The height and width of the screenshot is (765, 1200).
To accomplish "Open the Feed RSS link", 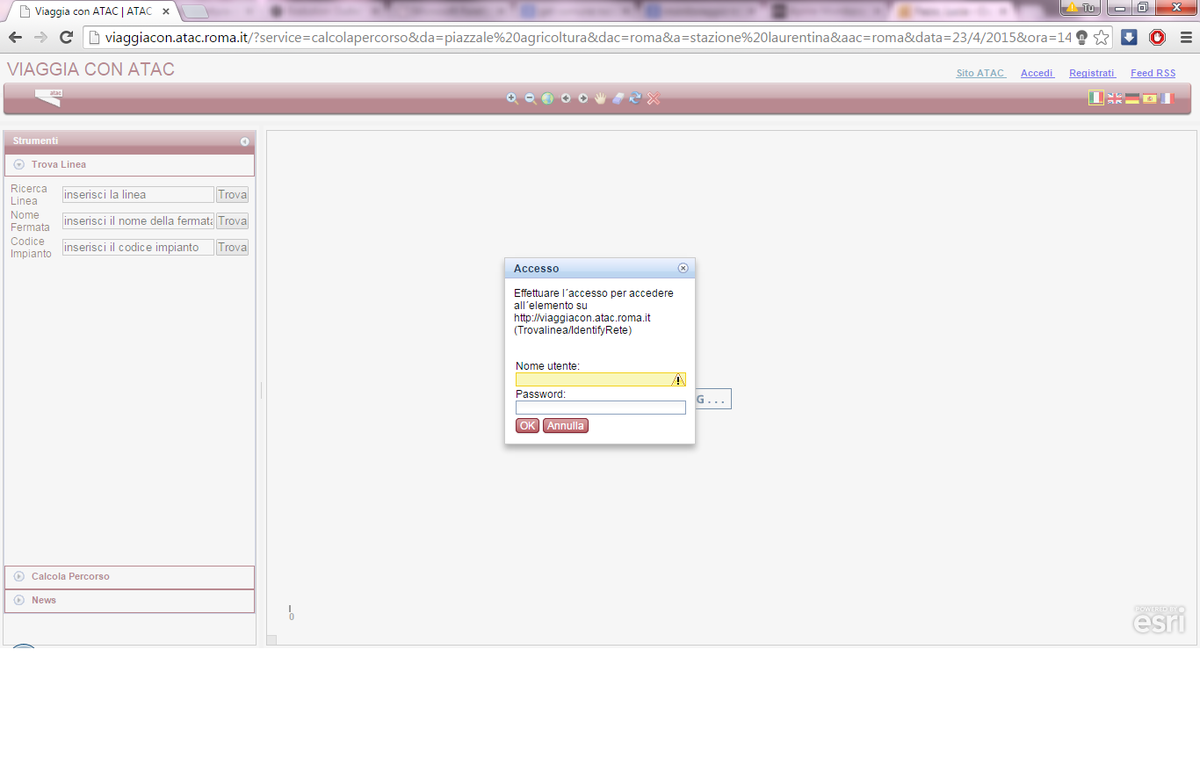I will [x=1153, y=73].
